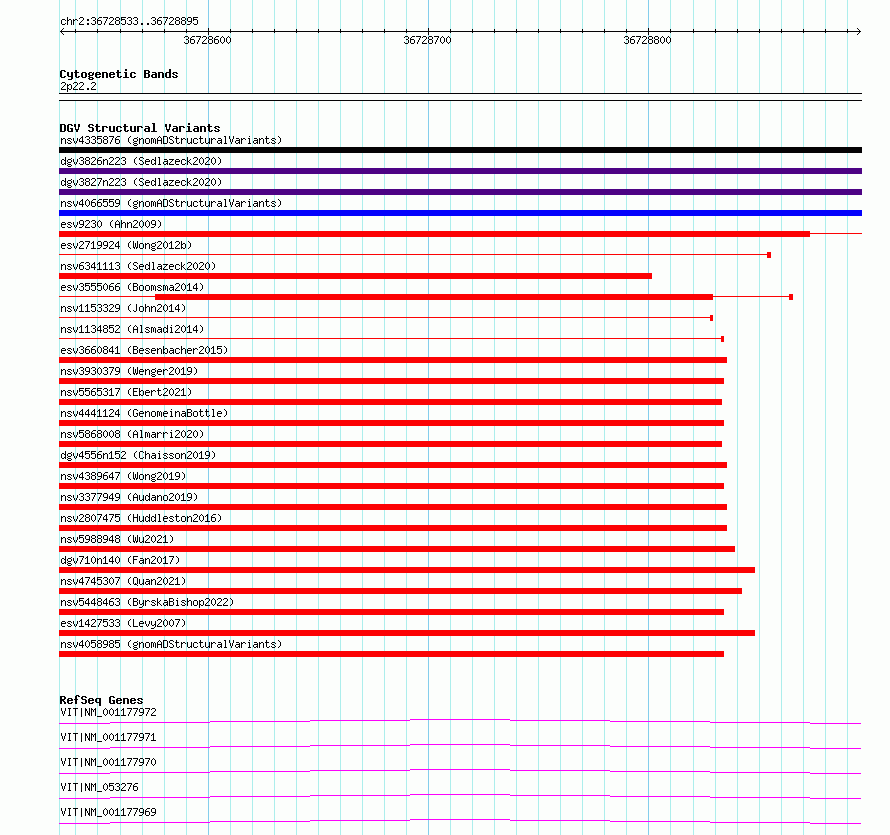The width and height of the screenshot is (890, 835).
Task: Click the blue bar under nsv4066559
Action: point(460,213)
